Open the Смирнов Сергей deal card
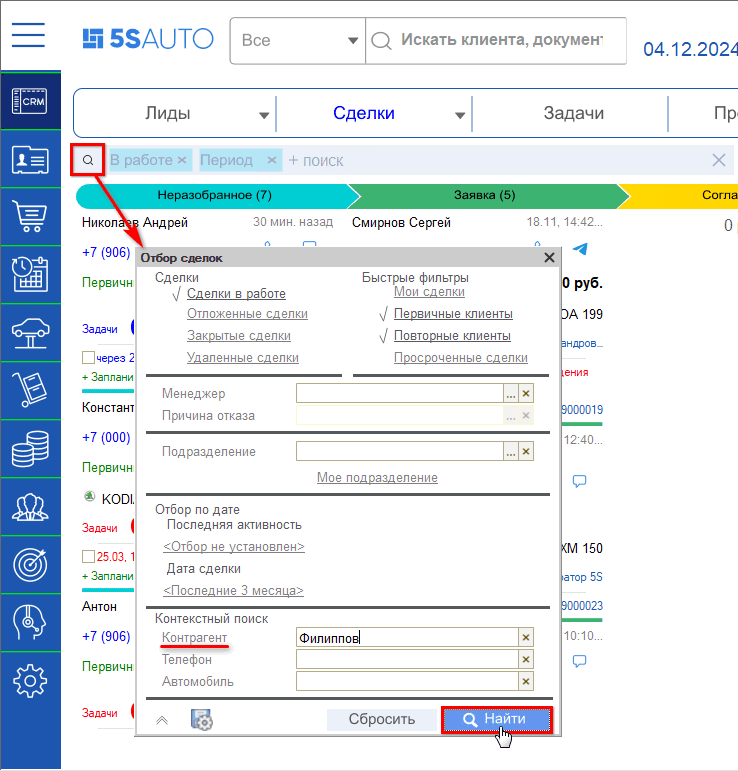 coord(401,223)
